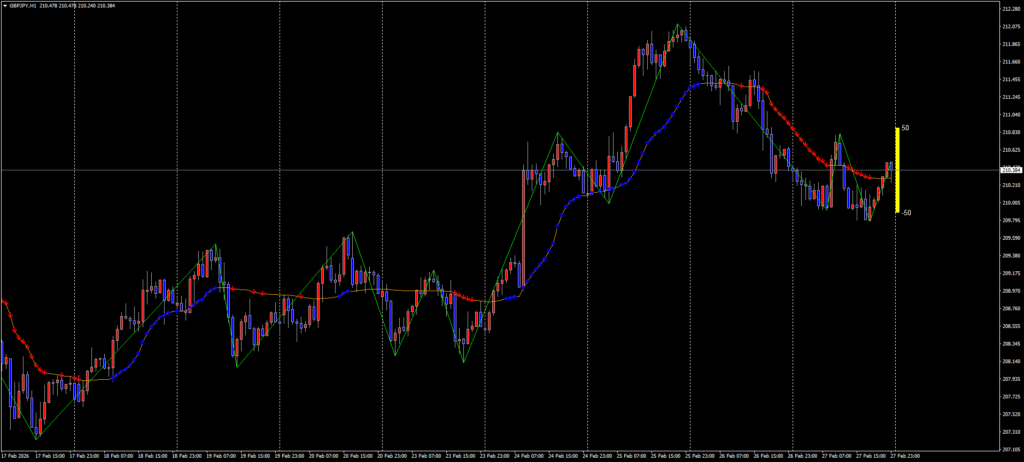Image resolution: width=1024 pixels, height=462 pixels.
Task: Click the current price tag 210.384 on the axis
Action: coord(1010,170)
